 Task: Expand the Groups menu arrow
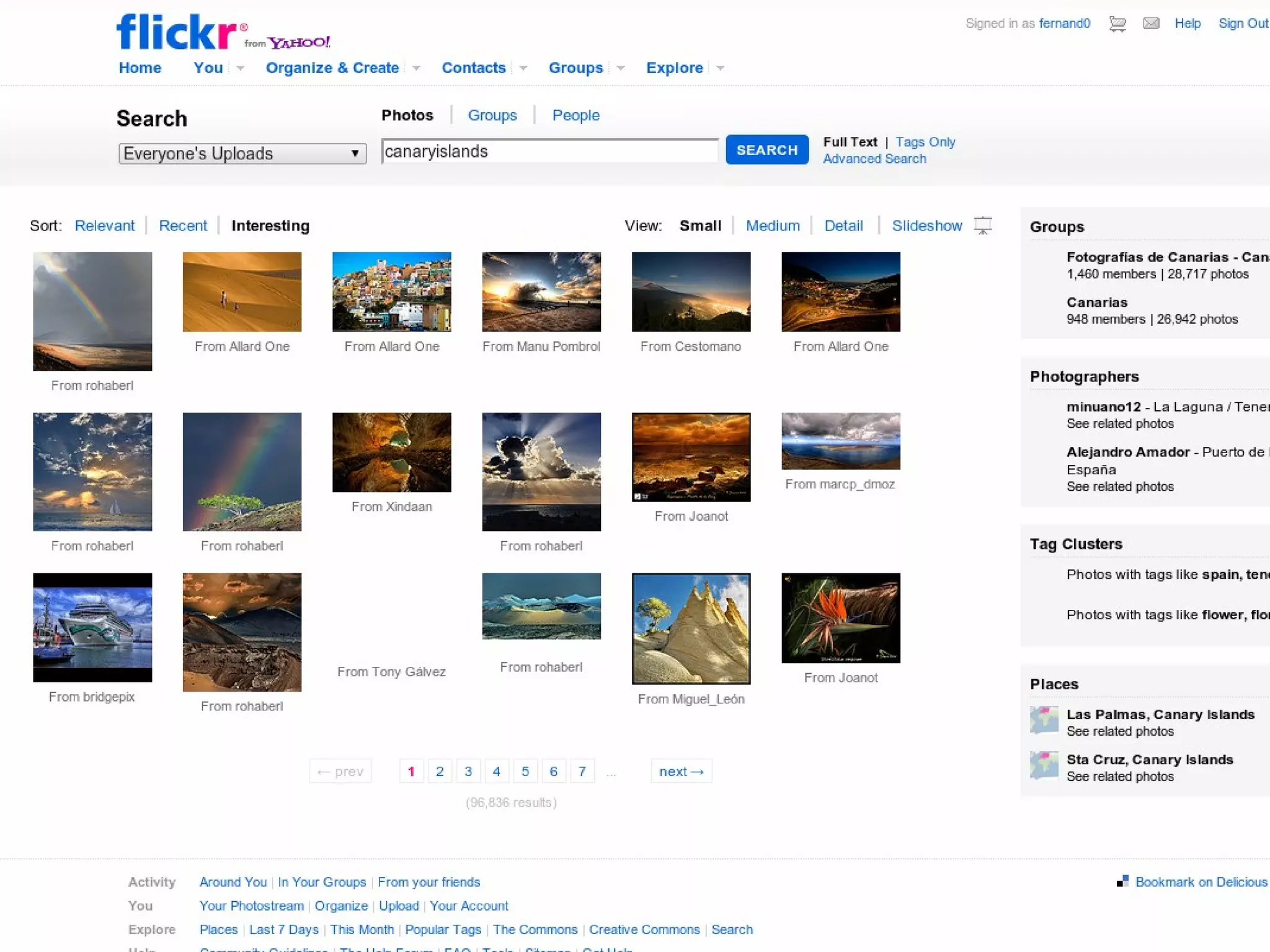[x=621, y=68]
